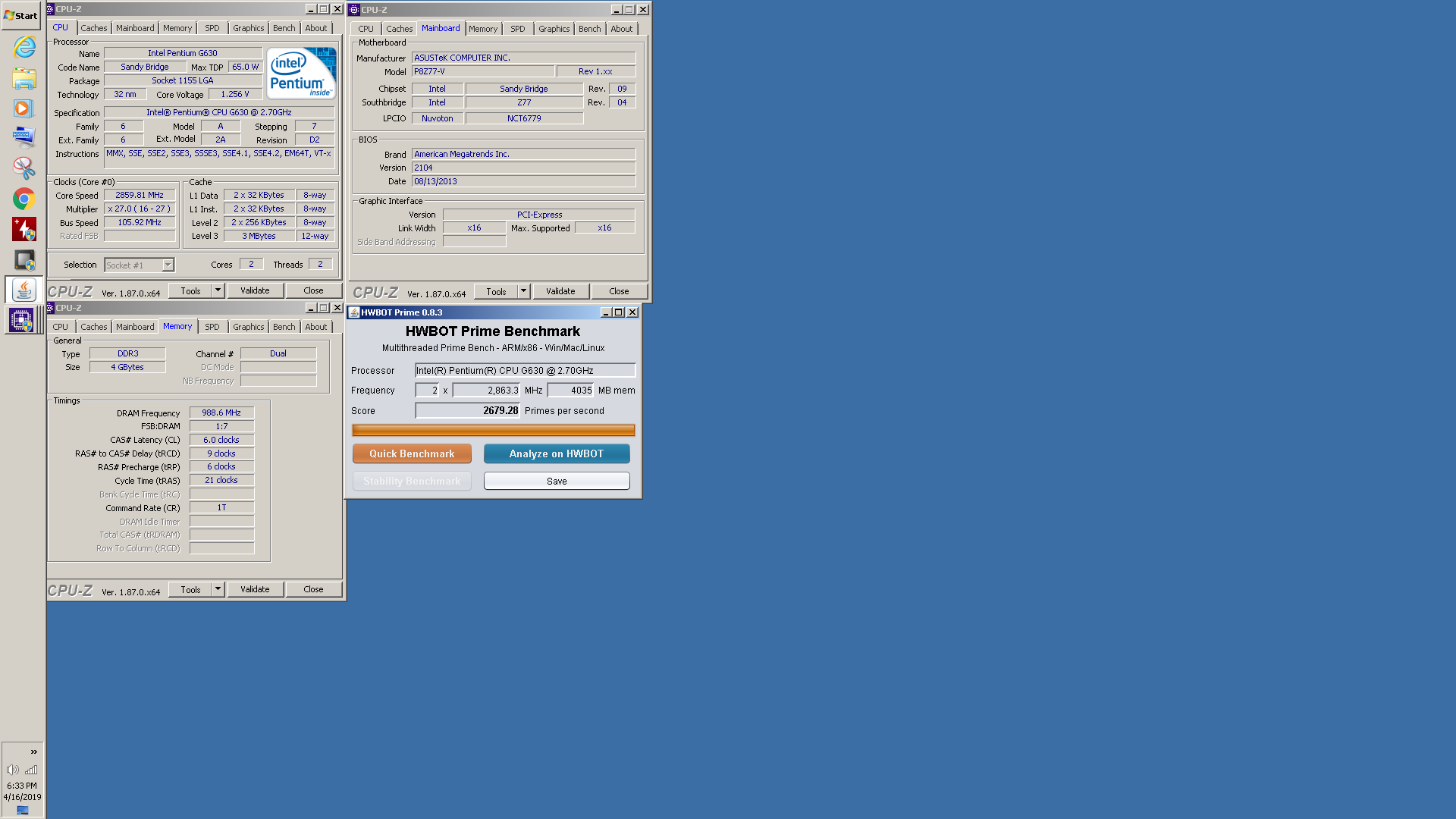Open Windows Media Player taskbar icon
This screenshot has height=819, width=1456.
pyautogui.click(x=24, y=108)
